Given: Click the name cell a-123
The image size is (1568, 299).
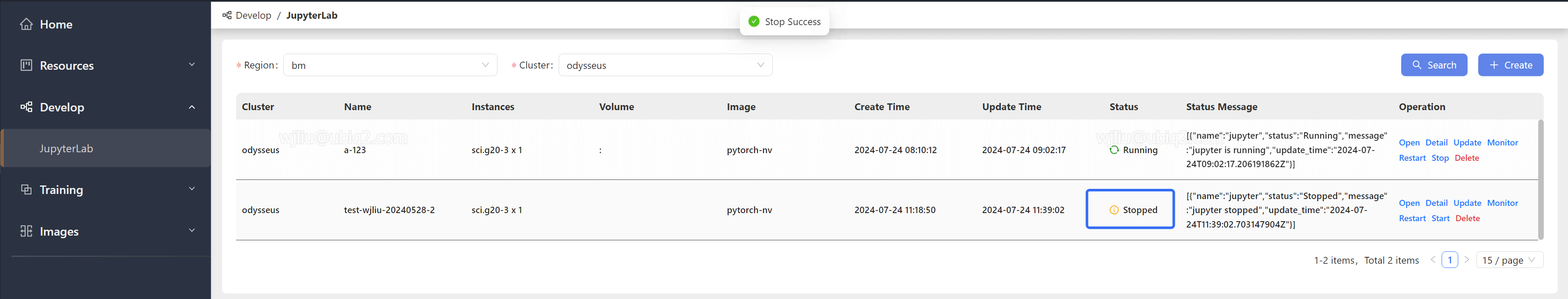Looking at the screenshot, I should click(355, 150).
